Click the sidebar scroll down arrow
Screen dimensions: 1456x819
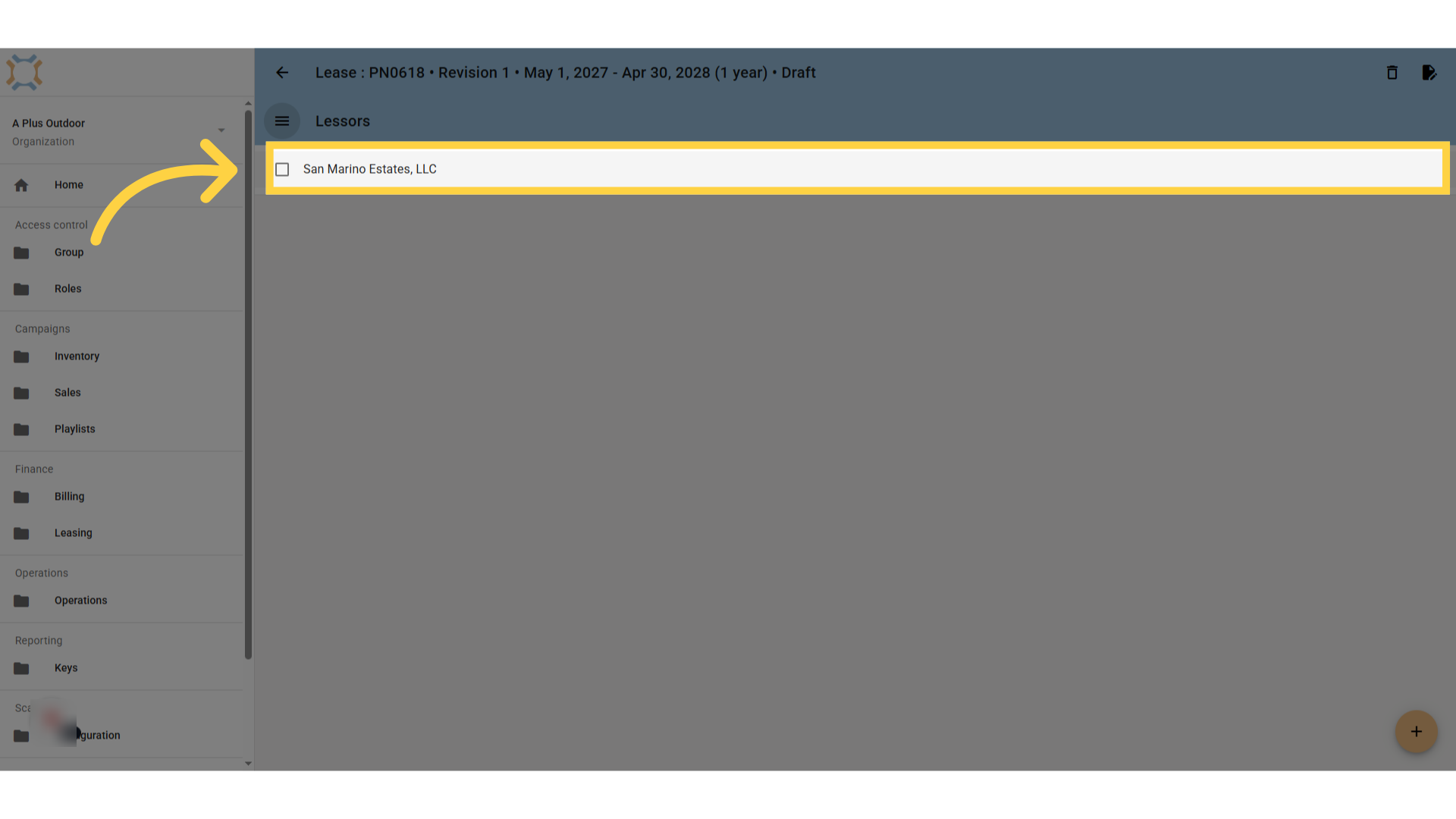click(248, 764)
